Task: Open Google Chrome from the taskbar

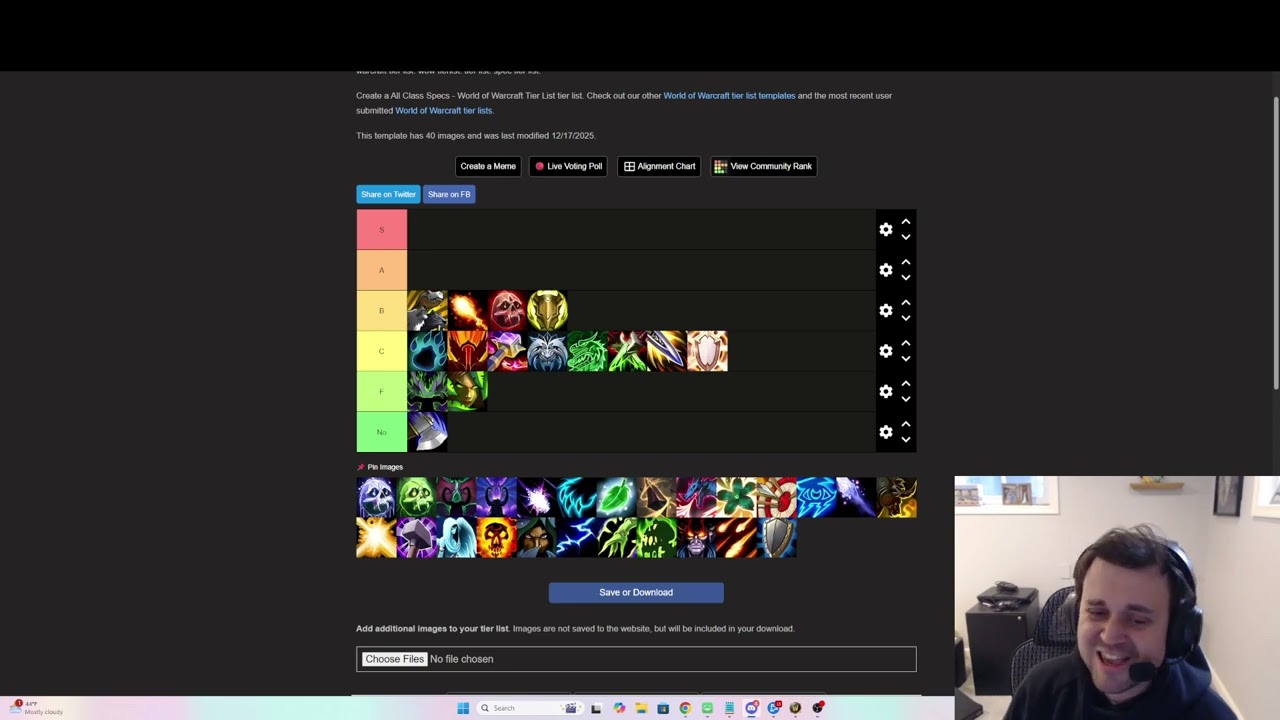Action: pos(685,708)
